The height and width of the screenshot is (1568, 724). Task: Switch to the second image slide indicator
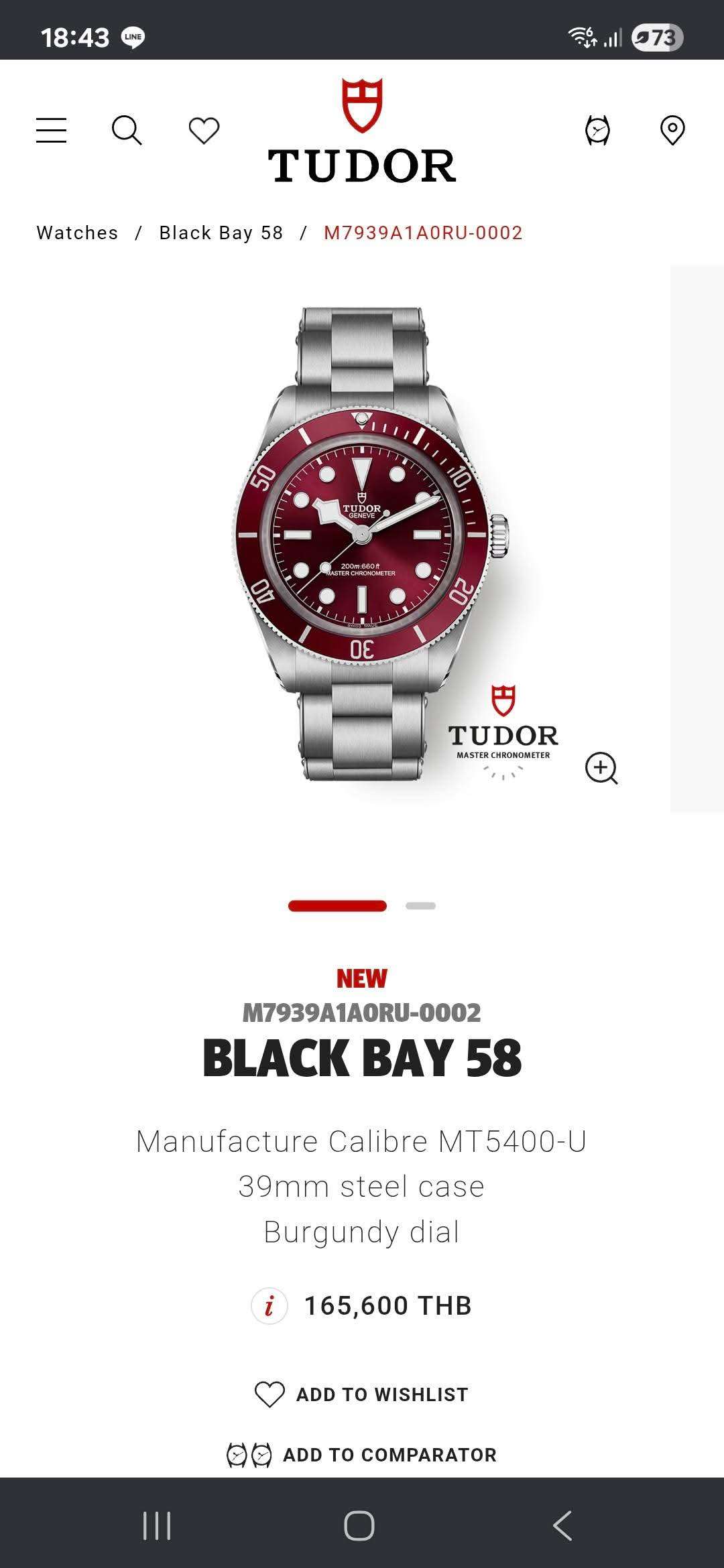[420, 906]
